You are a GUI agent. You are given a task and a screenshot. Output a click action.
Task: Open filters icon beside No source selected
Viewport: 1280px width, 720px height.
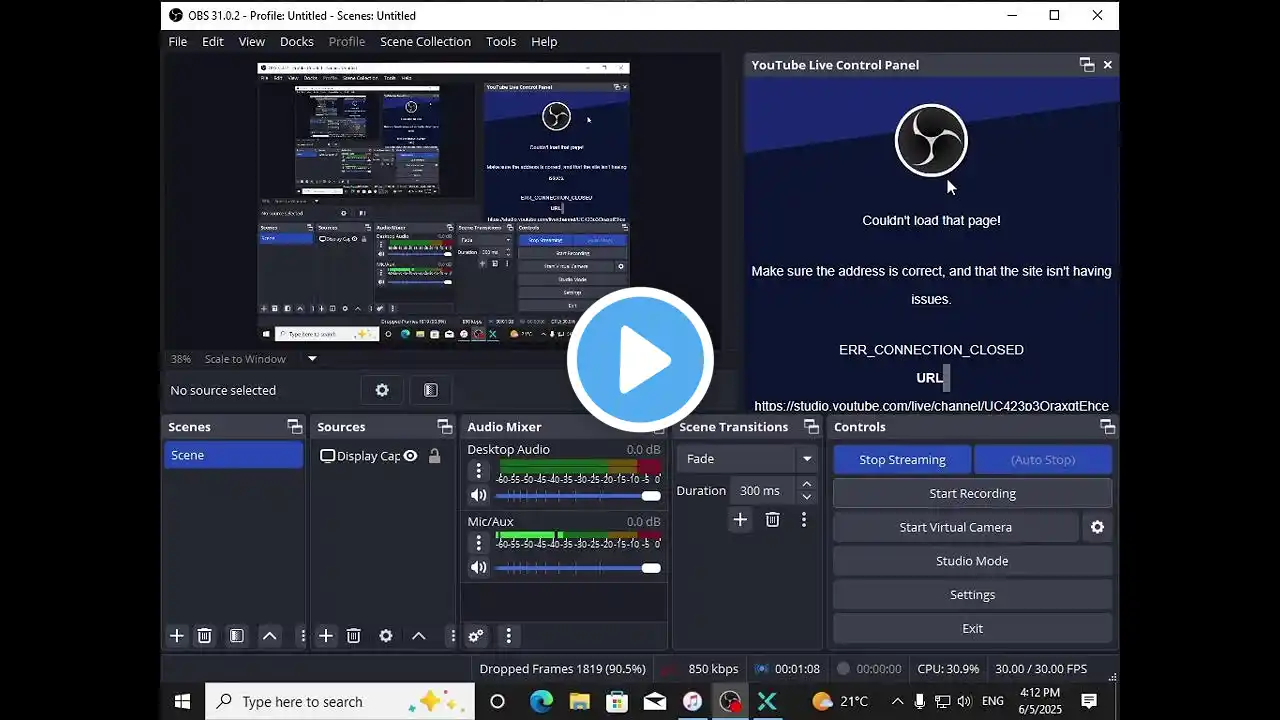point(431,390)
